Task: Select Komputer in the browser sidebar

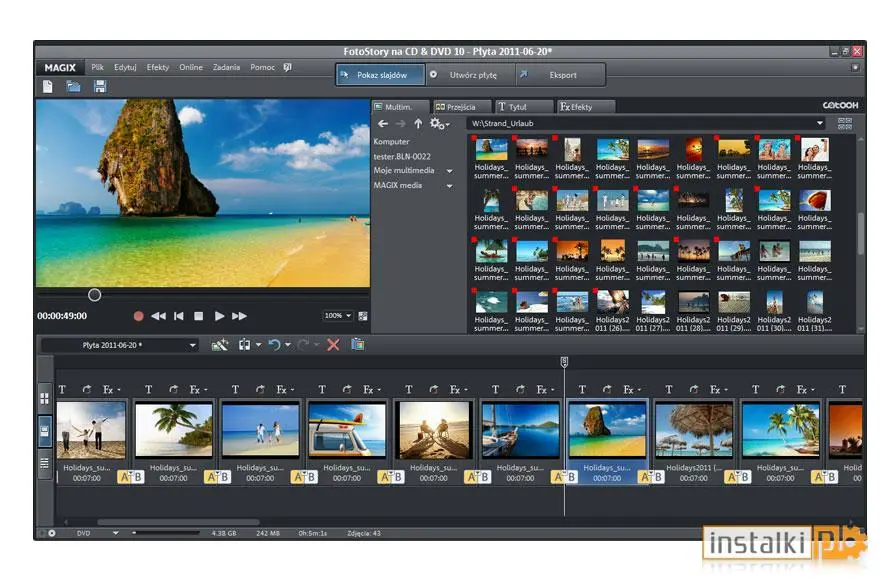Action: click(391, 142)
